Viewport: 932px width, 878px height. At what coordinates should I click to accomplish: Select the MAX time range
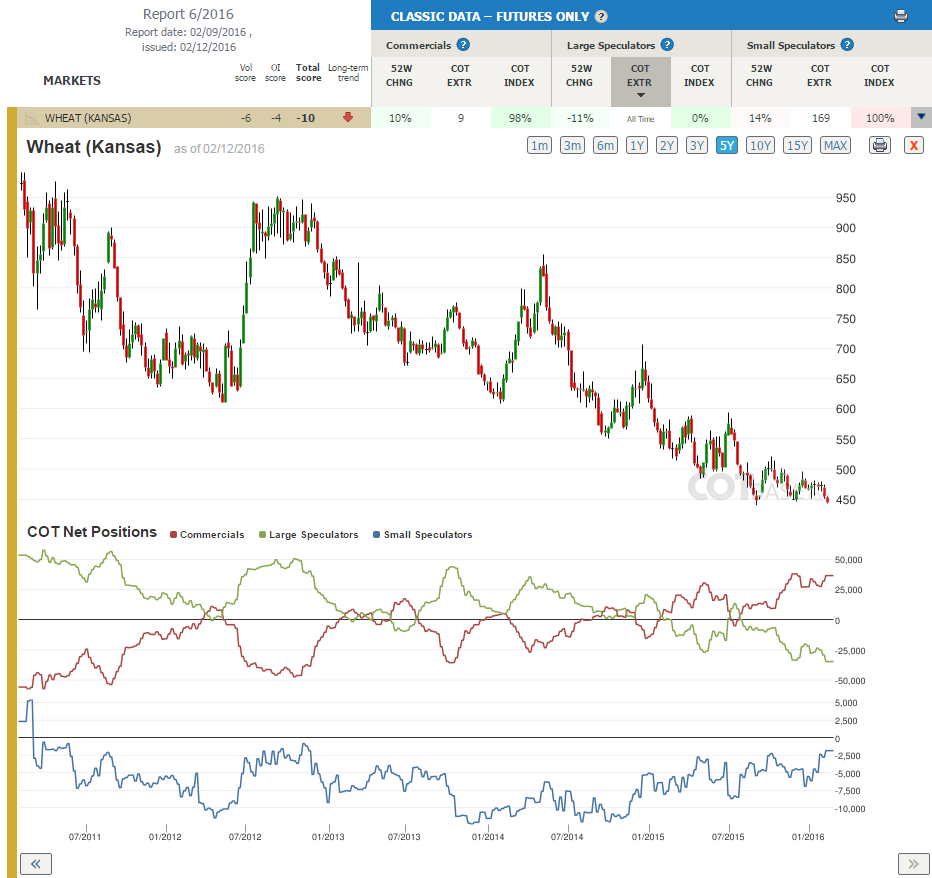tap(835, 145)
